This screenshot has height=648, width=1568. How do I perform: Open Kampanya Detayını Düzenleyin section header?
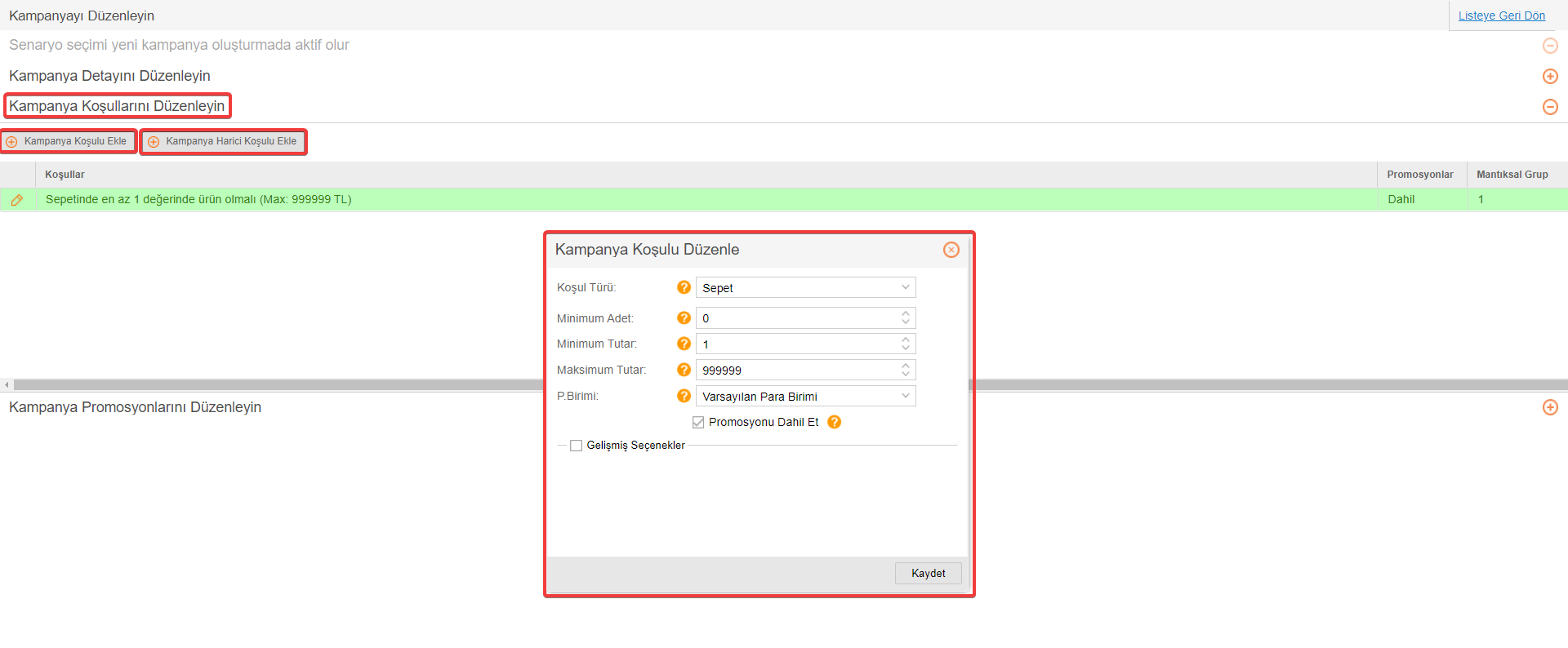click(109, 76)
